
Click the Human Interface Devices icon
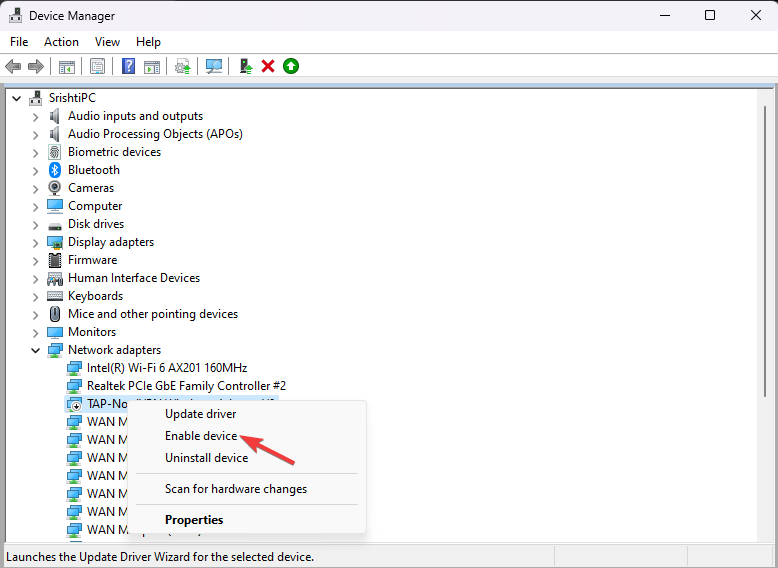tap(55, 278)
